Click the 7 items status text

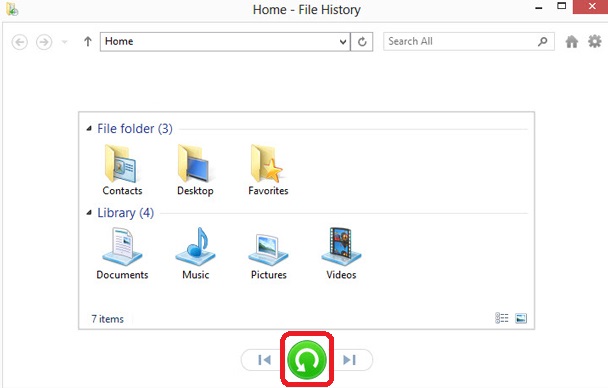[x=107, y=319]
